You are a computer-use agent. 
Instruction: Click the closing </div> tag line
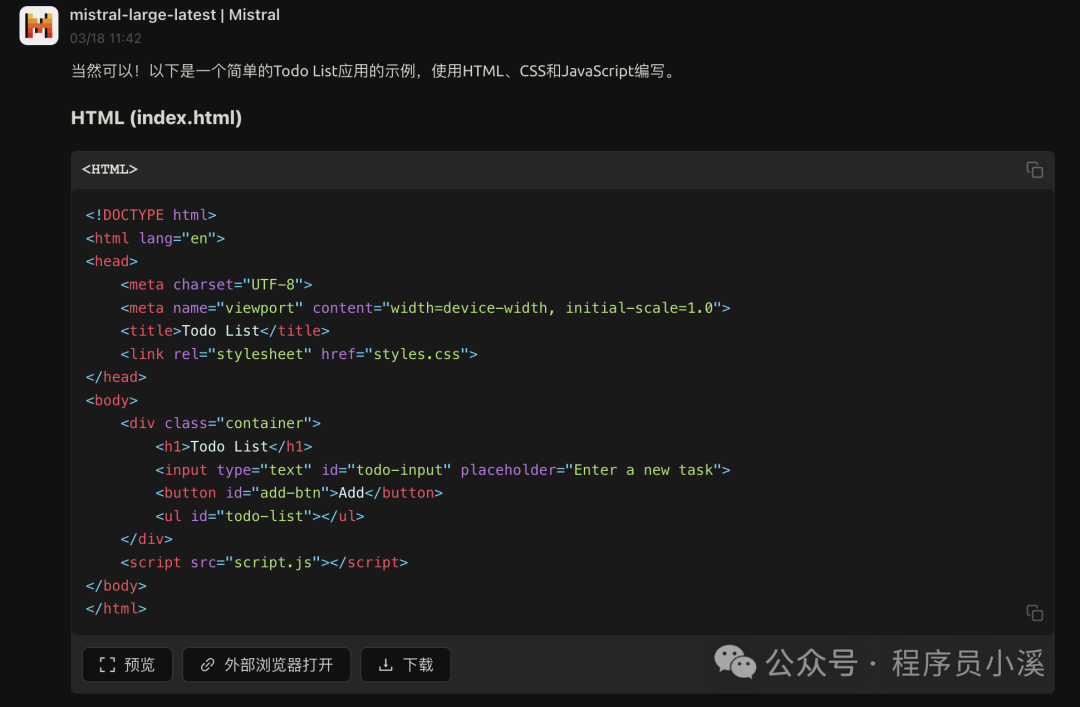point(146,539)
